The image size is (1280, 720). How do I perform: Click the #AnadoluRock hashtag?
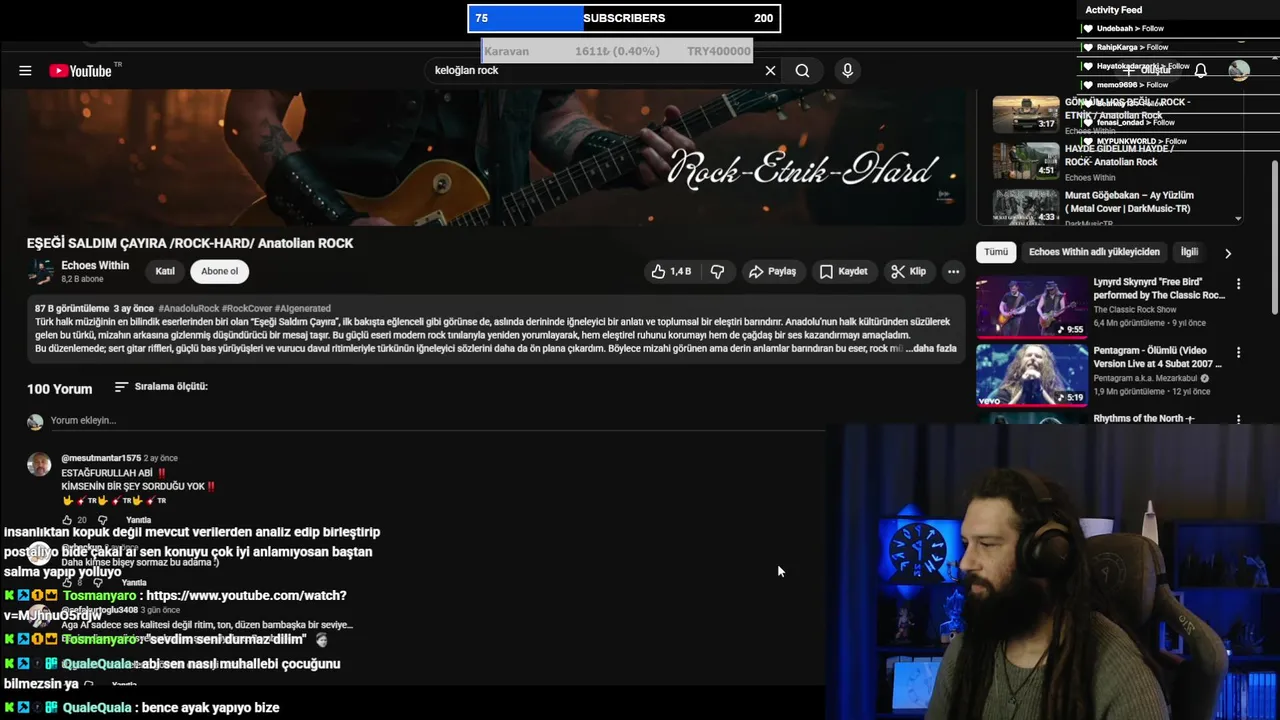click(188, 309)
